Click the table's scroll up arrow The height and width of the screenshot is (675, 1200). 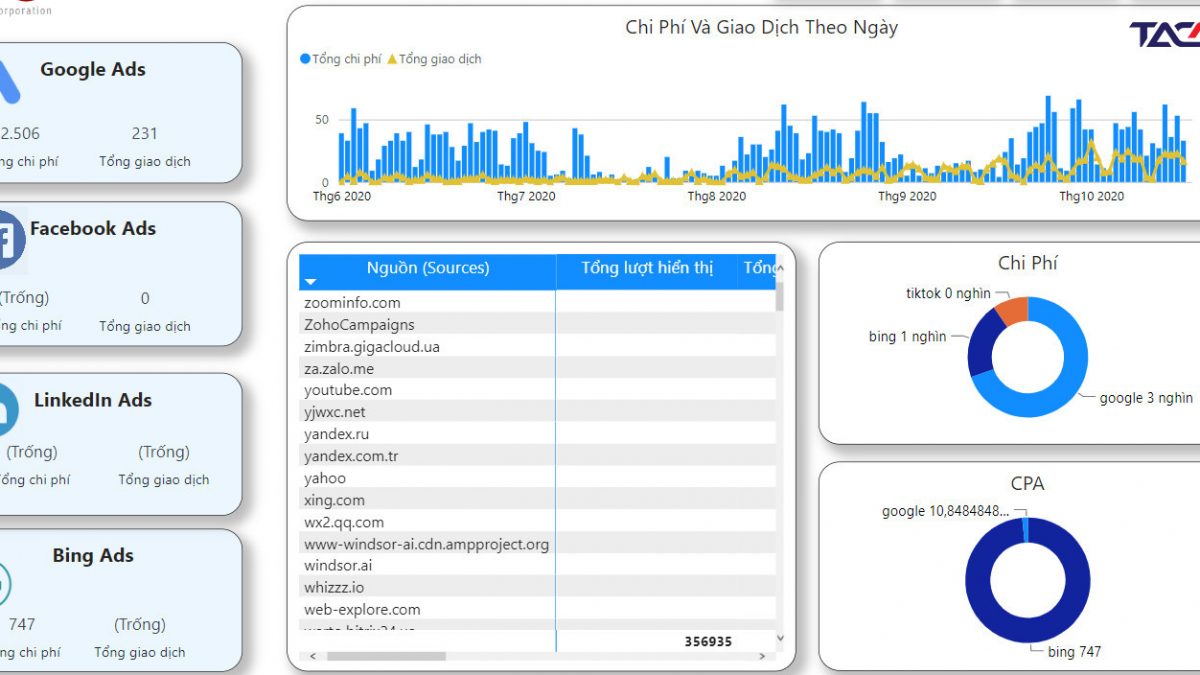pos(780,267)
